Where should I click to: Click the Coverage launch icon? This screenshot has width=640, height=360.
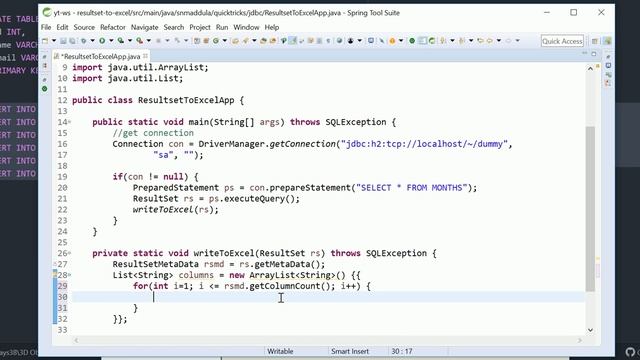(x=120, y=41)
